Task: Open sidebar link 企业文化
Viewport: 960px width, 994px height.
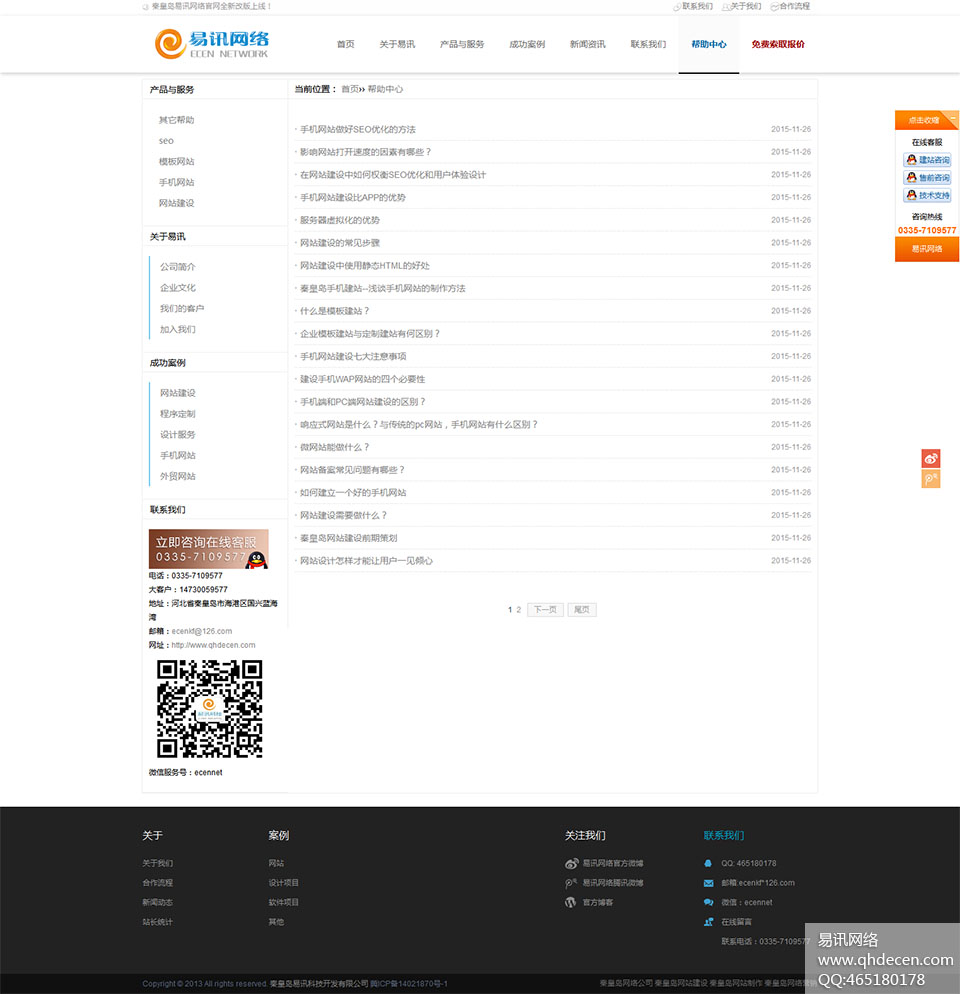Action: [x=178, y=288]
